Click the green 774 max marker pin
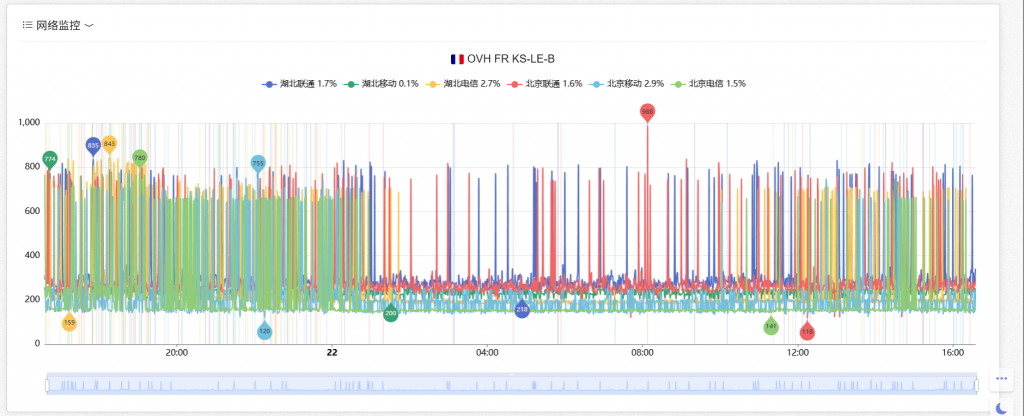The width and height of the screenshot is (1024, 416). [50, 159]
